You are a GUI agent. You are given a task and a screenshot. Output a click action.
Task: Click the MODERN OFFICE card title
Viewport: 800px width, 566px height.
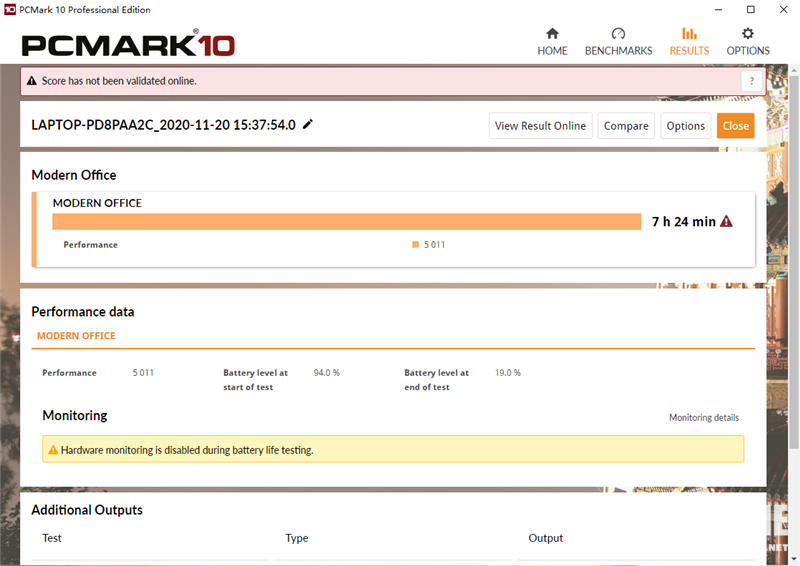point(97,203)
